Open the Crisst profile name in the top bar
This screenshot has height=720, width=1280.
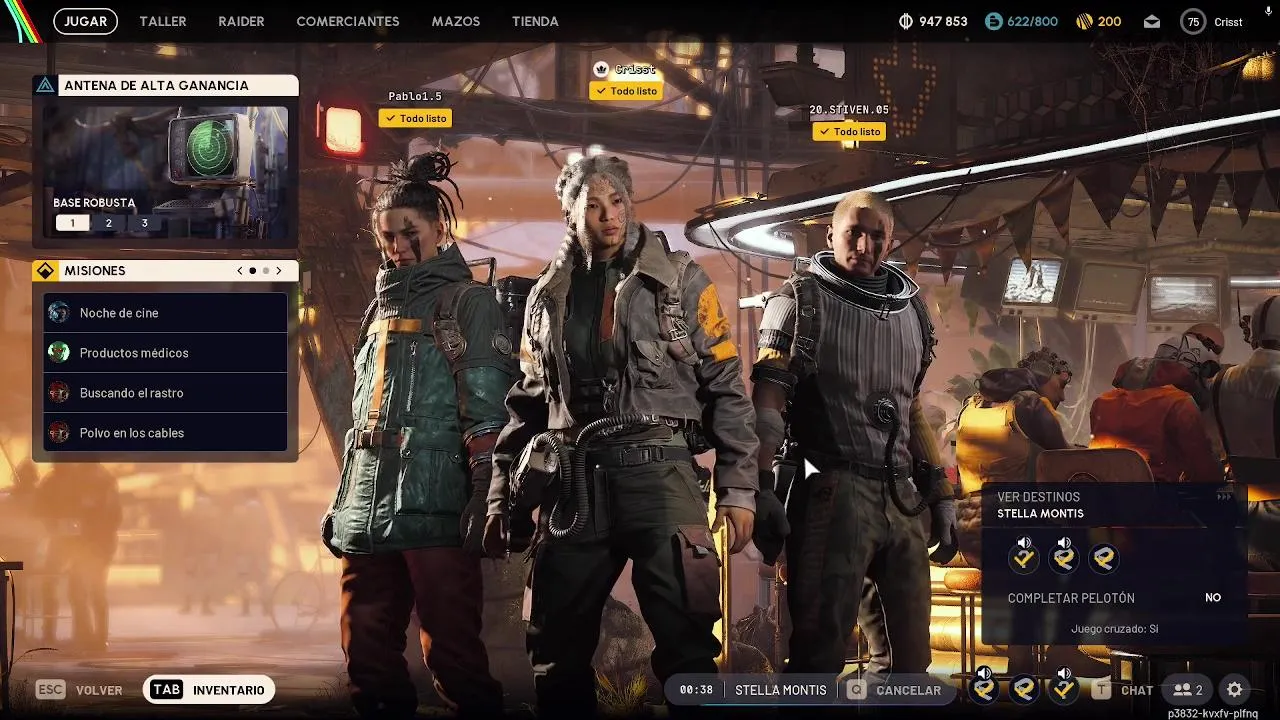[x=1228, y=22]
